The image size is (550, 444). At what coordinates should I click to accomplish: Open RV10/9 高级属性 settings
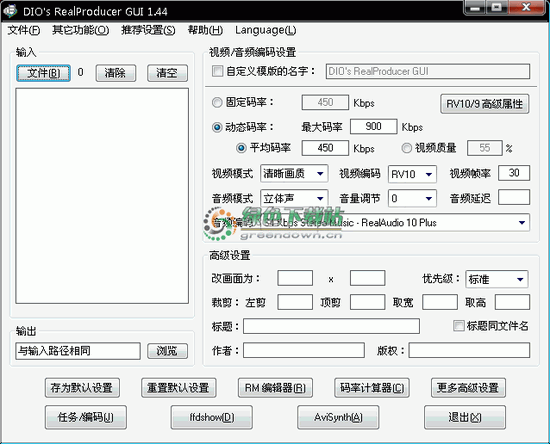pos(484,104)
